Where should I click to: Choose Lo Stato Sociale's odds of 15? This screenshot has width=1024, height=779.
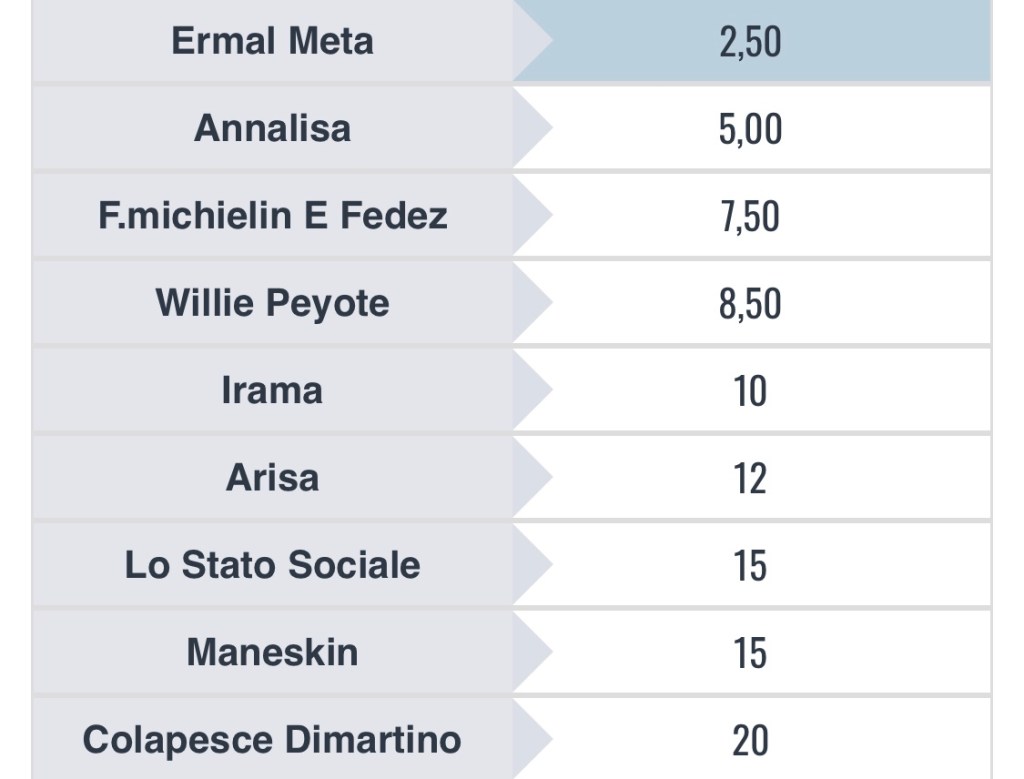point(750,565)
